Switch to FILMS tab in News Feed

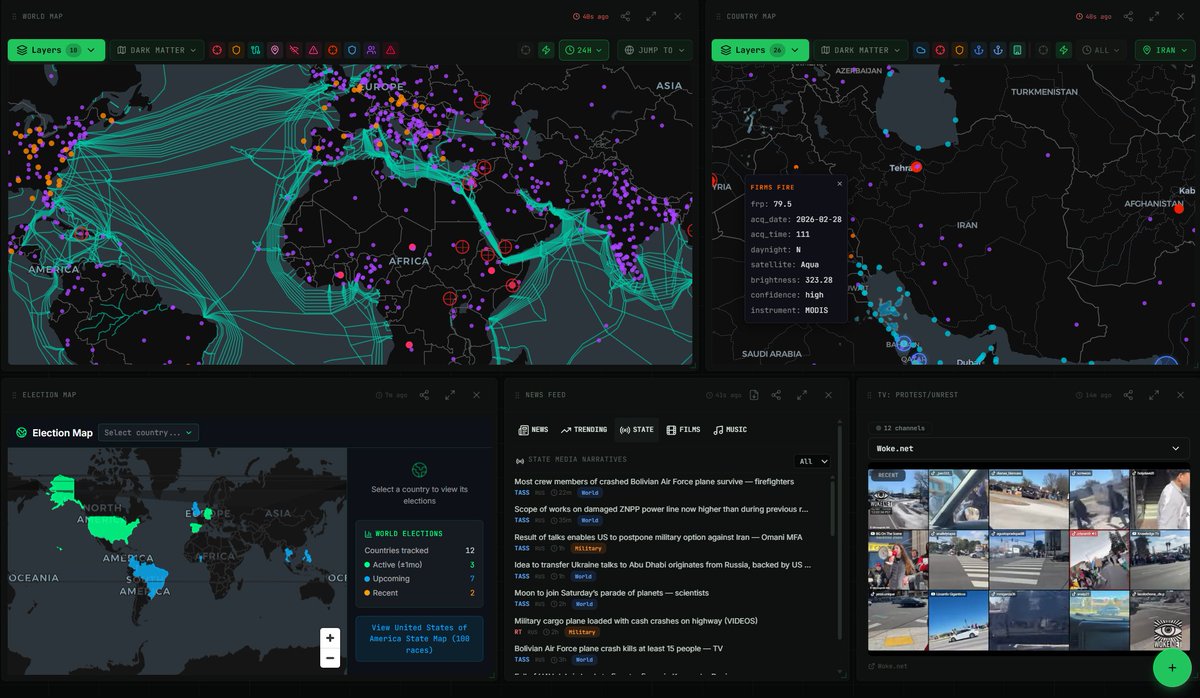coord(684,430)
